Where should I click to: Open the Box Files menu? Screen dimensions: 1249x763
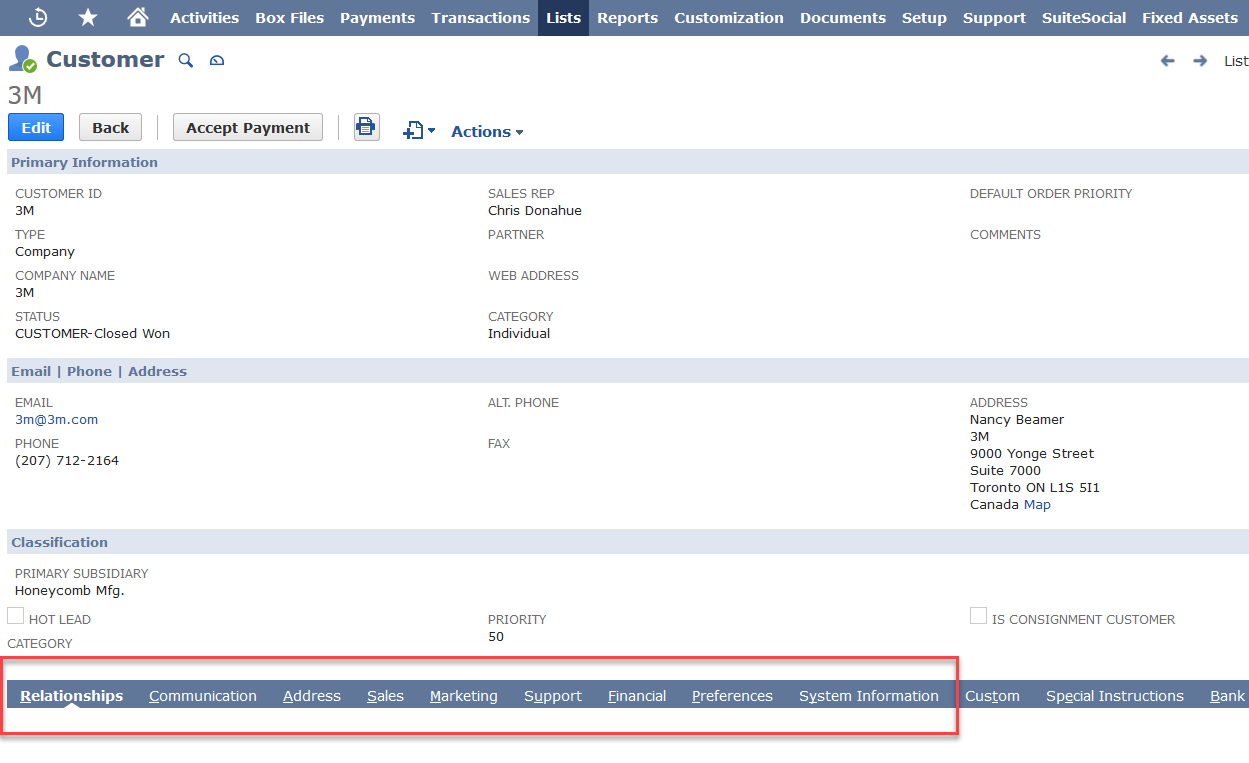pos(289,18)
